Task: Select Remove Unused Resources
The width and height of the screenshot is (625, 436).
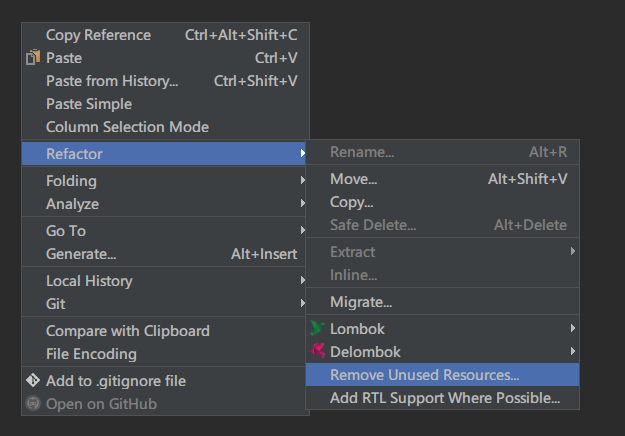Action: click(x=425, y=376)
